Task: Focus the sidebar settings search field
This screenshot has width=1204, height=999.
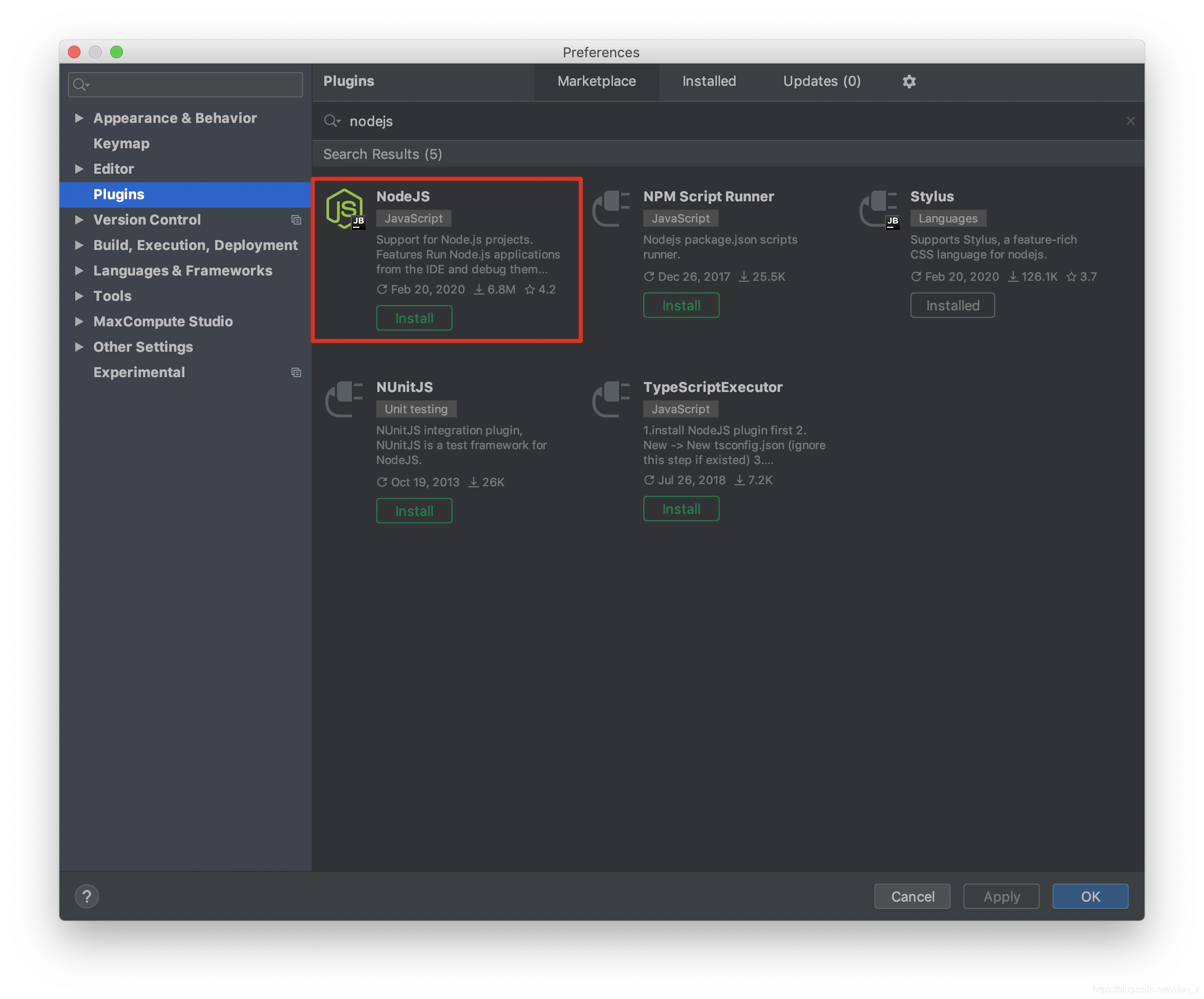Action: tap(185, 85)
